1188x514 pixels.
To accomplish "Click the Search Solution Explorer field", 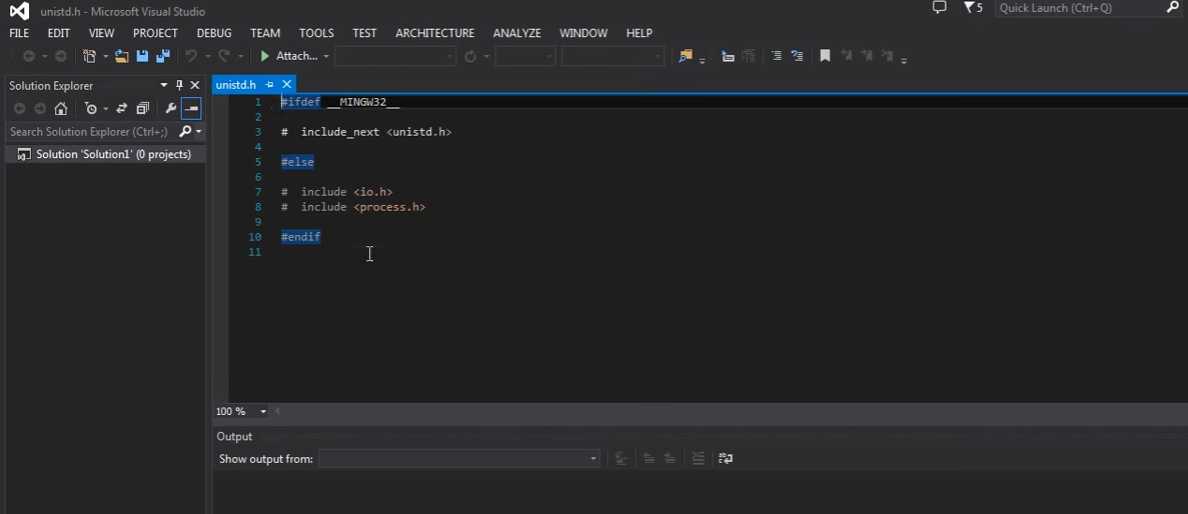I will [x=90, y=132].
